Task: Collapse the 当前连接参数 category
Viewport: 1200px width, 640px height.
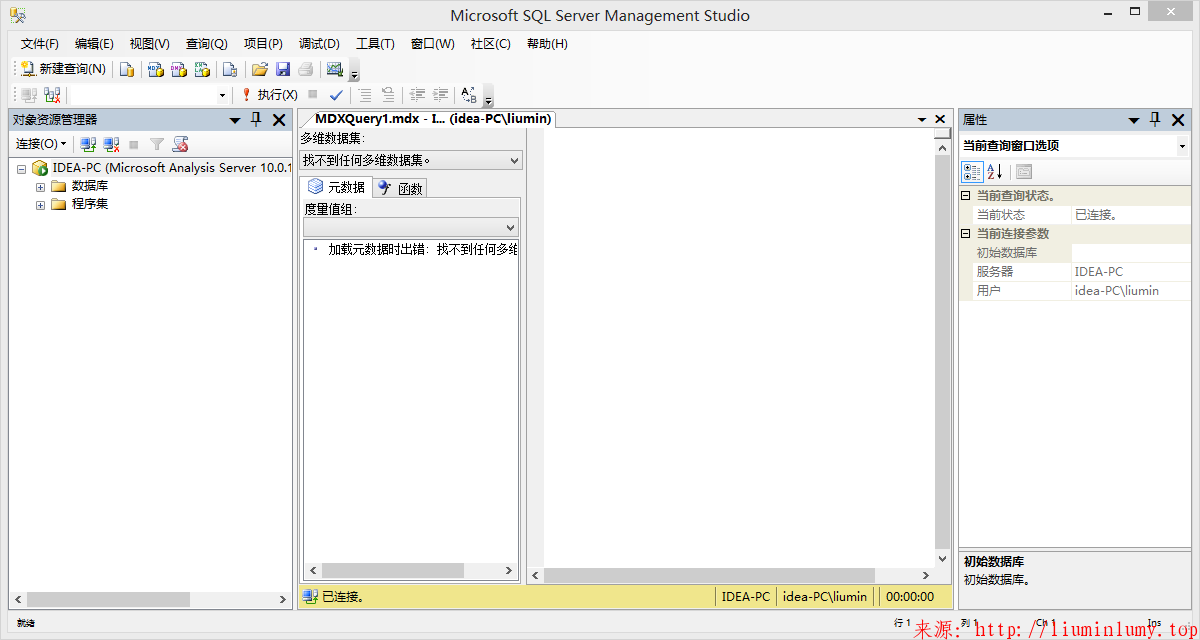Action: click(966, 233)
